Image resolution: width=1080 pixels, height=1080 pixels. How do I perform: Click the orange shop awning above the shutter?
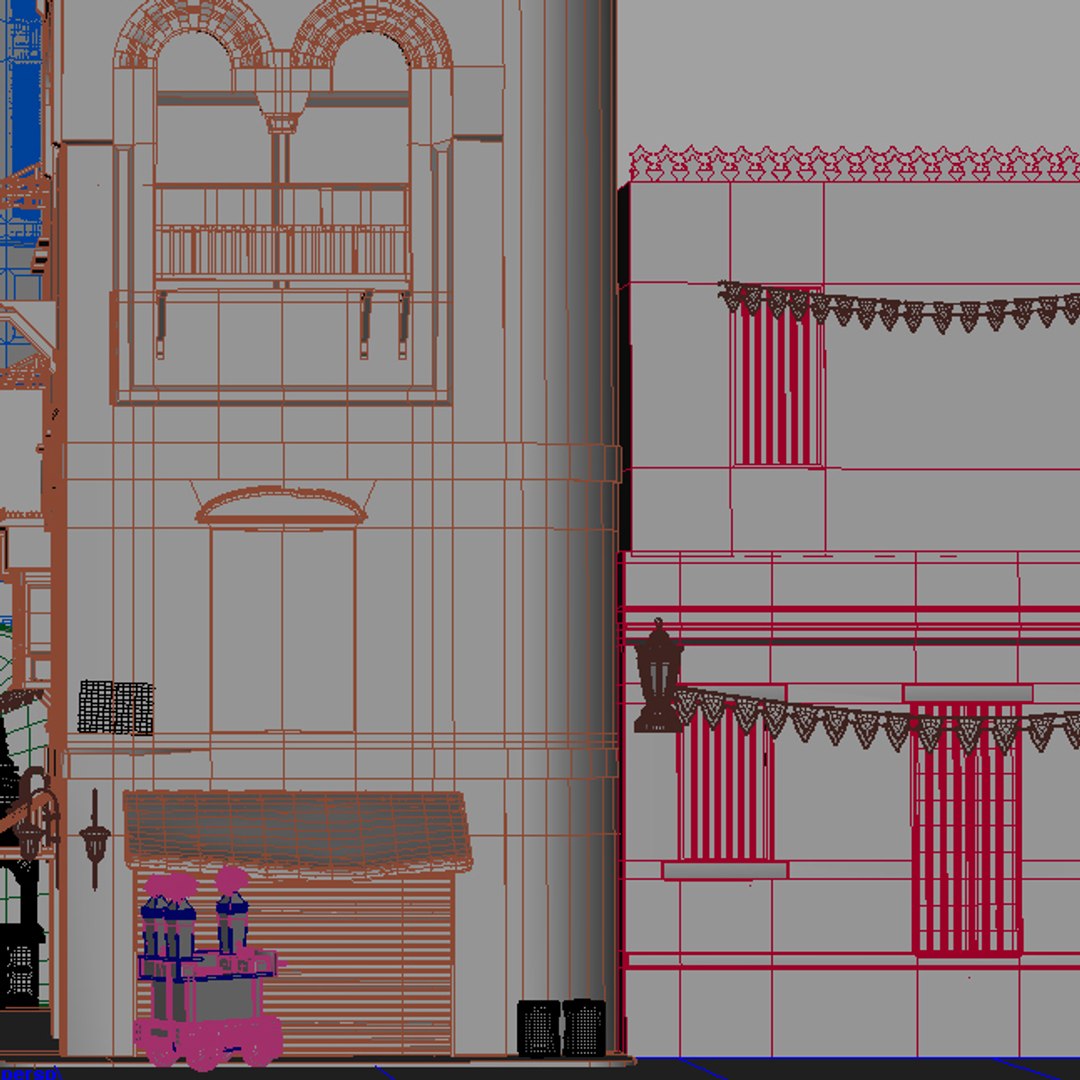coord(298,833)
